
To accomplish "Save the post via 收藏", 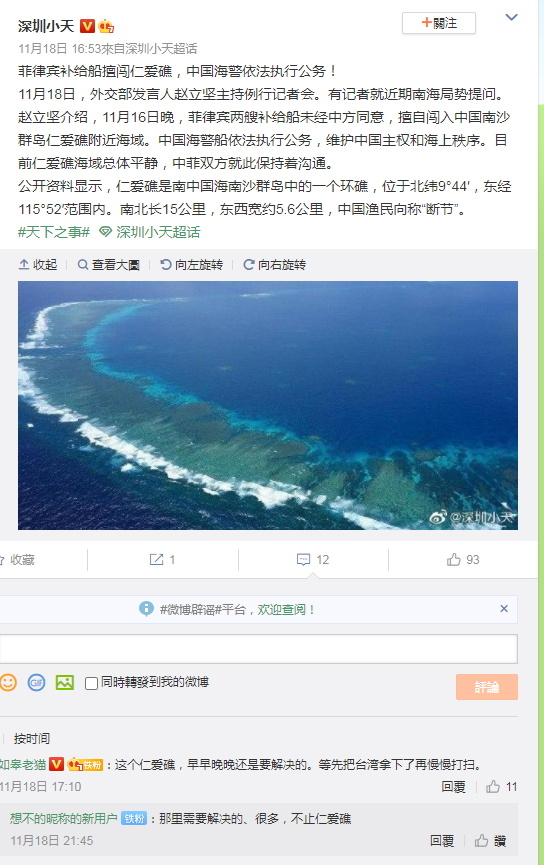I will click(18, 560).
